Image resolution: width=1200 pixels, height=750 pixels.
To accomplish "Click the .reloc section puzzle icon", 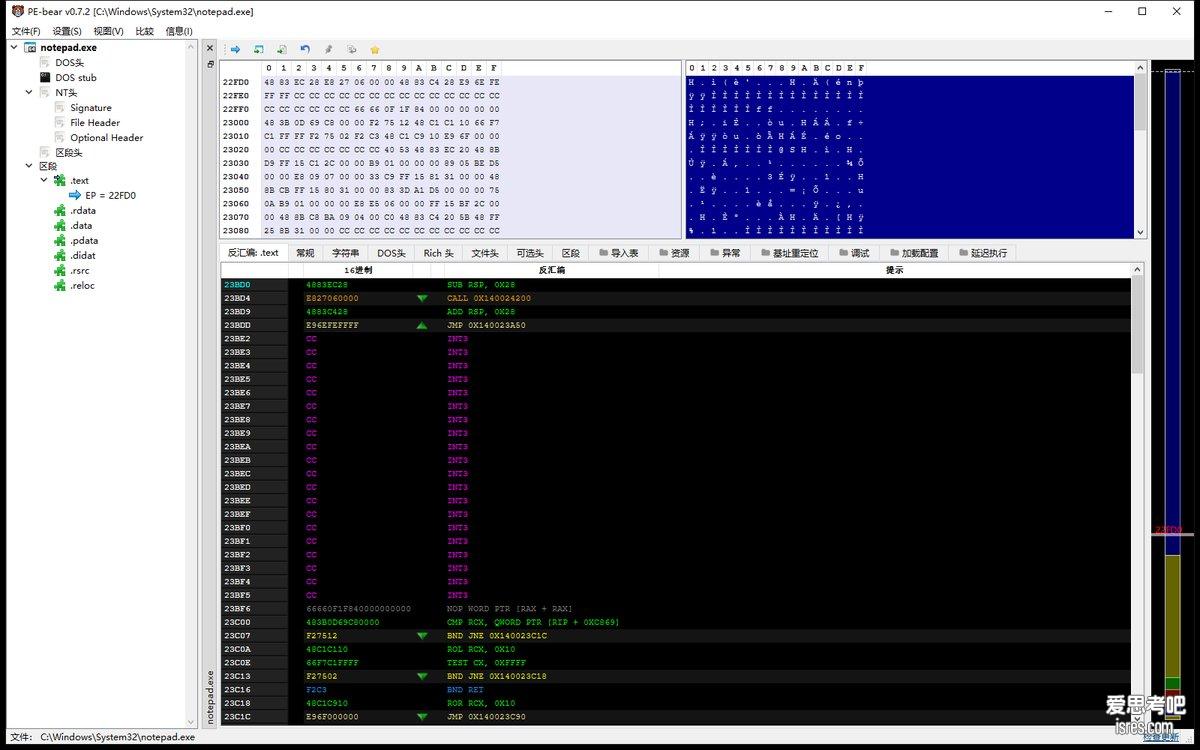I will [60, 285].
